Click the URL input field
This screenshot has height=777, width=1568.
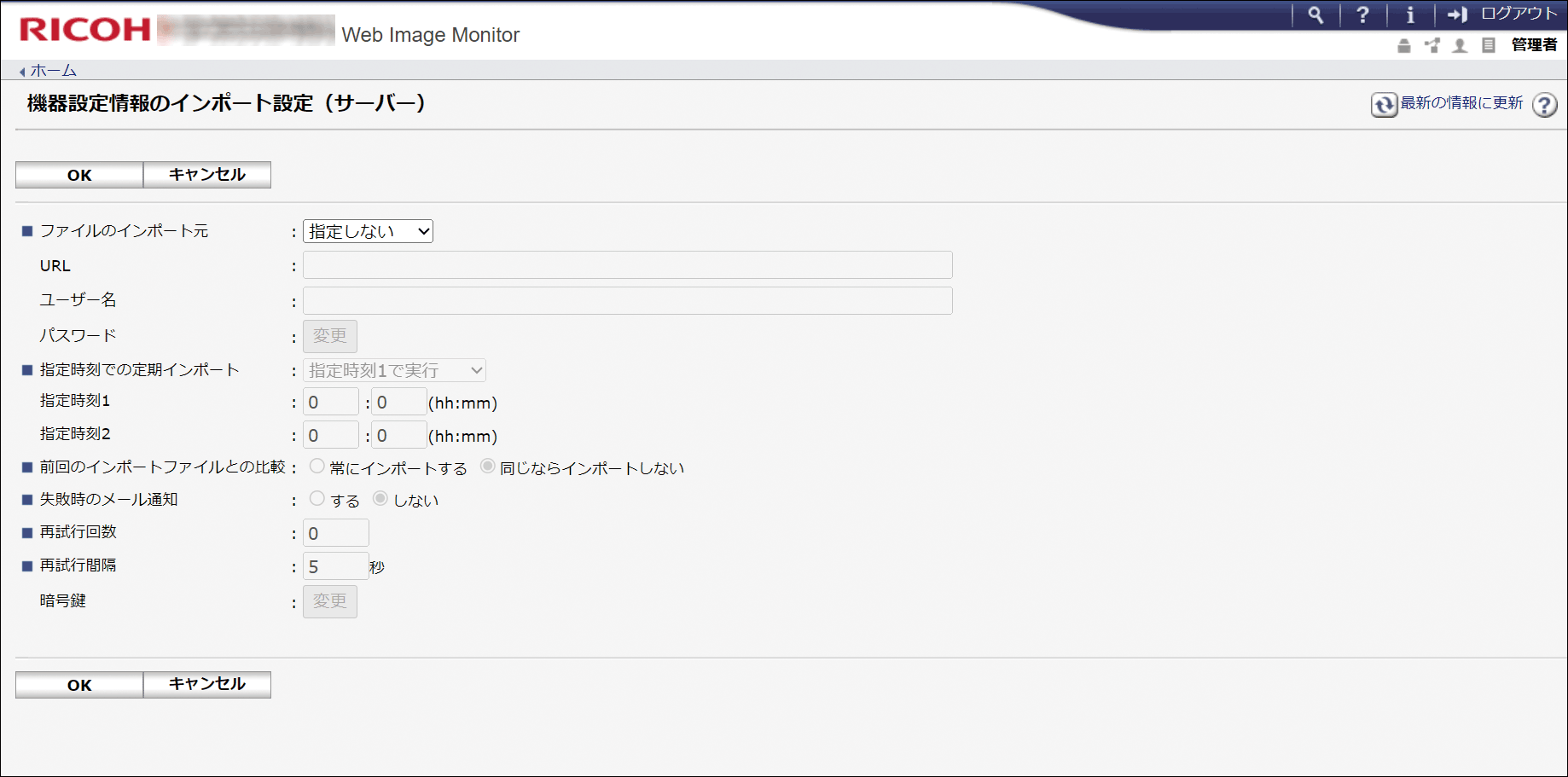pos(627,265)
